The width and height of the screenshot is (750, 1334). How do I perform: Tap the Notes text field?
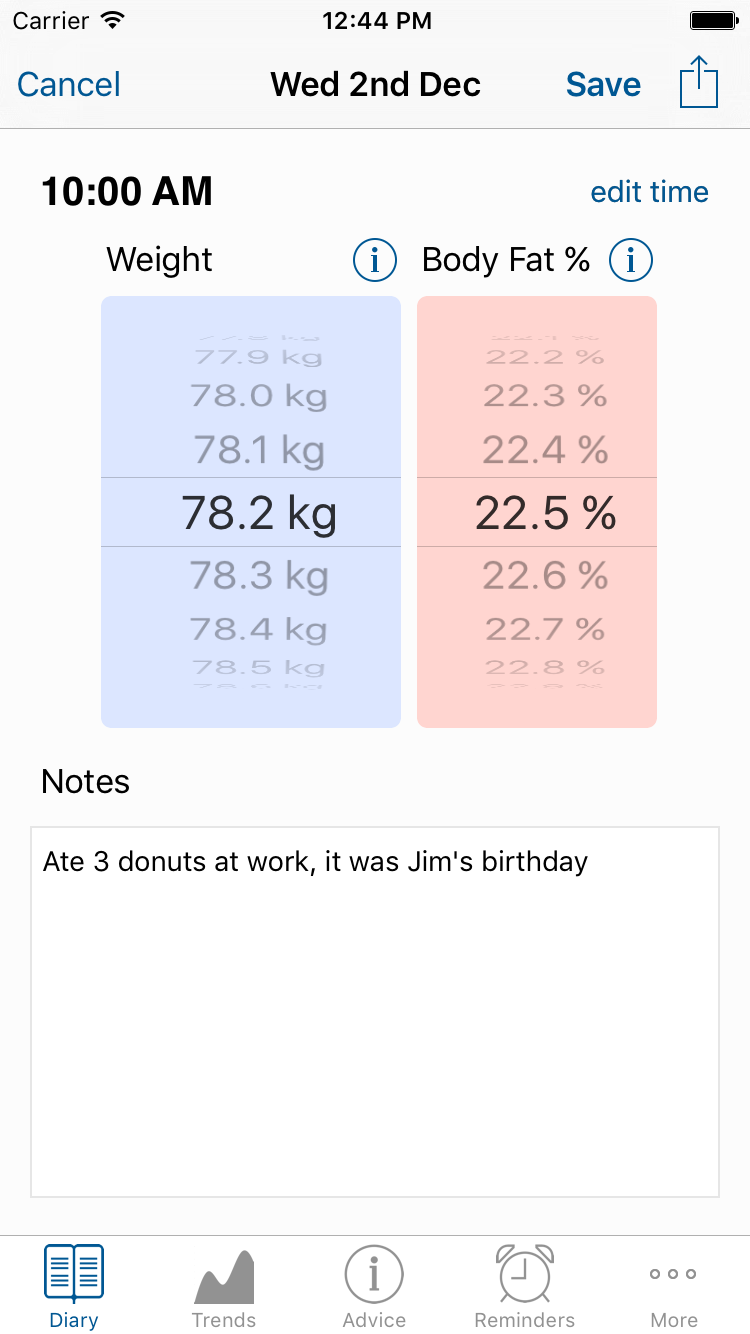(375, 1010)
